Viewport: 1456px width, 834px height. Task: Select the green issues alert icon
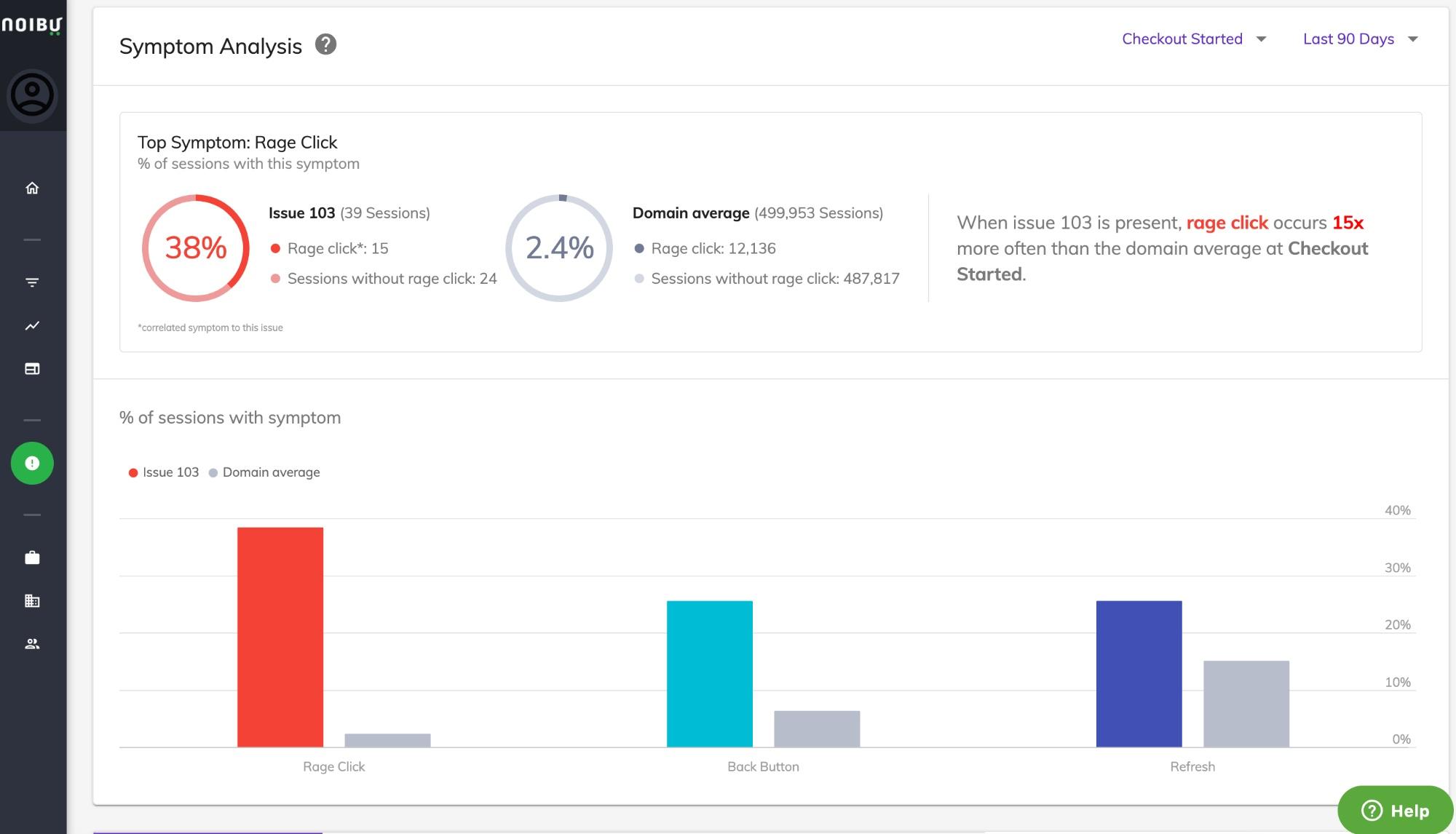click(32, 464)
